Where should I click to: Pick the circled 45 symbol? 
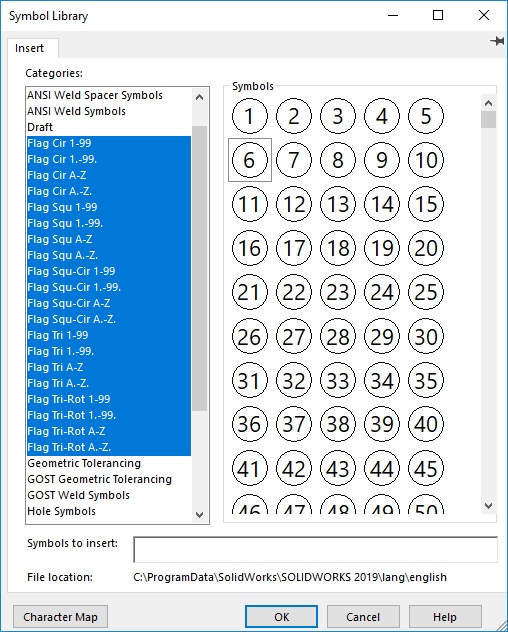pos(426,468)
